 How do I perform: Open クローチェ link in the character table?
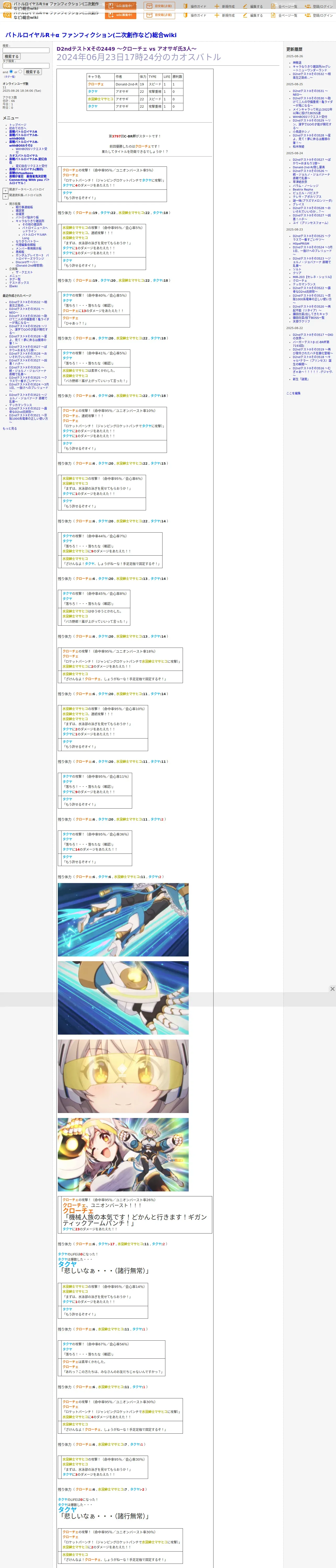point(96,85)
